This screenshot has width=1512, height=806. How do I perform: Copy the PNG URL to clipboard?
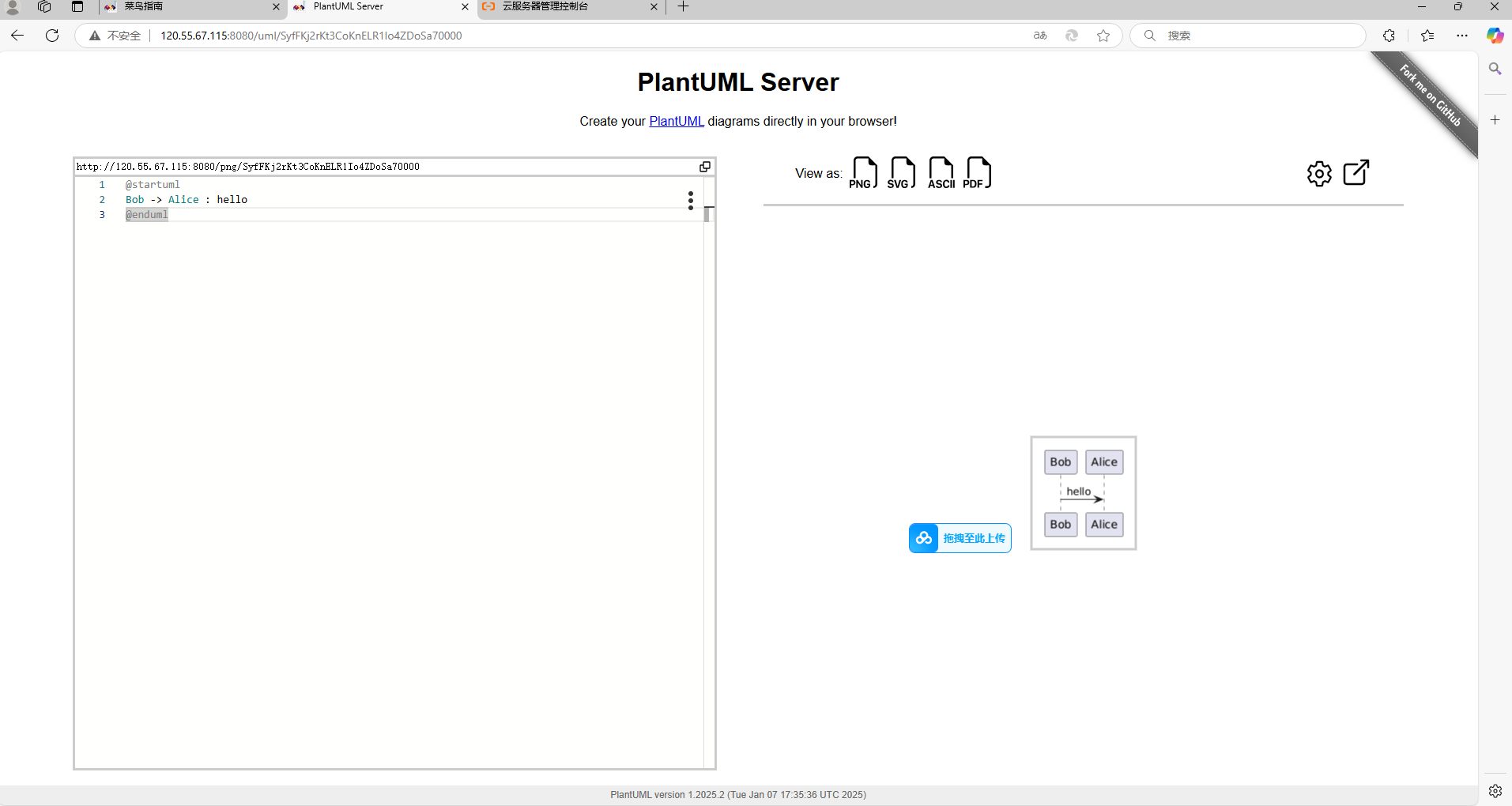(x=705, y=167)
